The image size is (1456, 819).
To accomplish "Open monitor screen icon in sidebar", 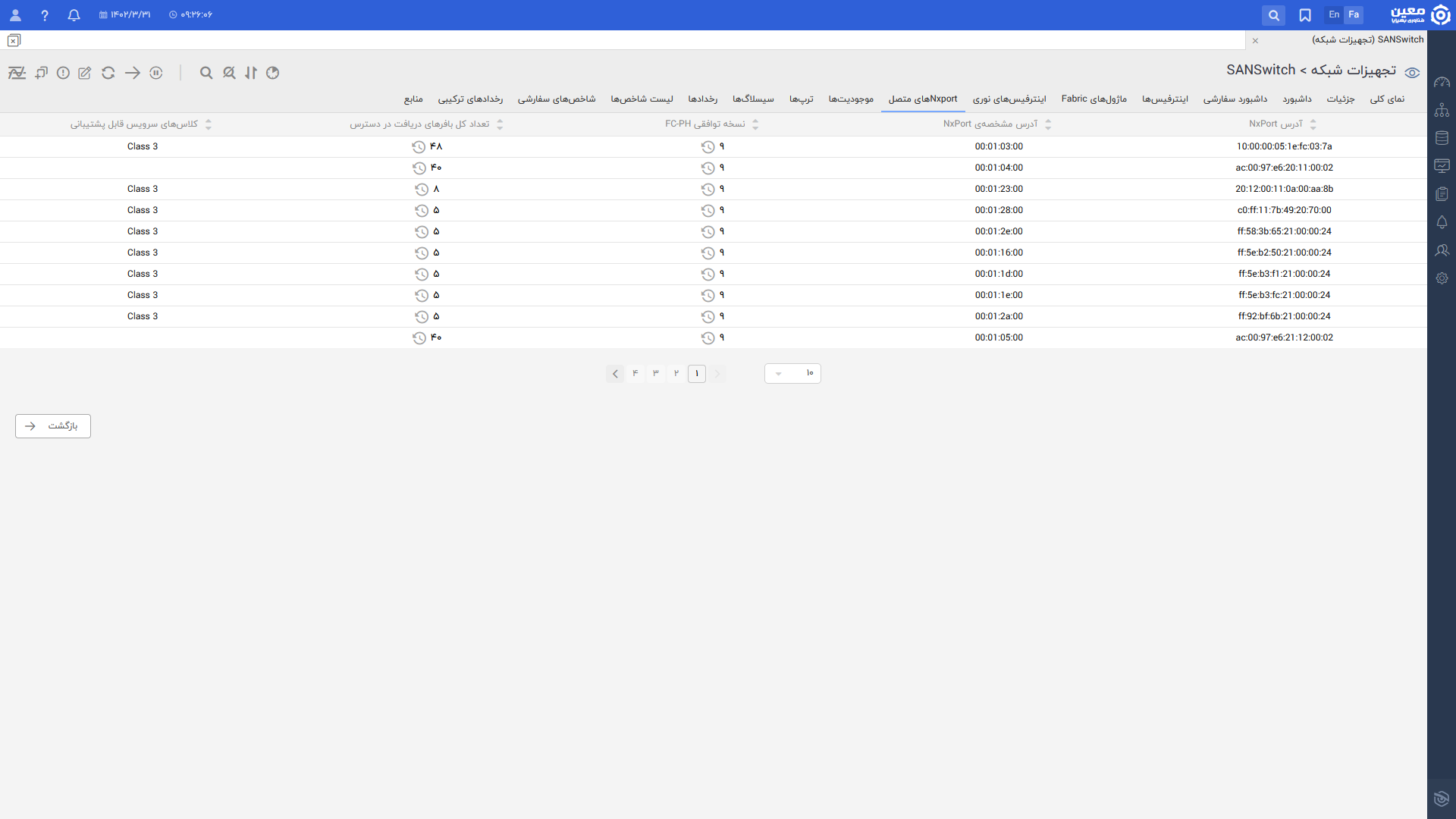I will 1442,166.
